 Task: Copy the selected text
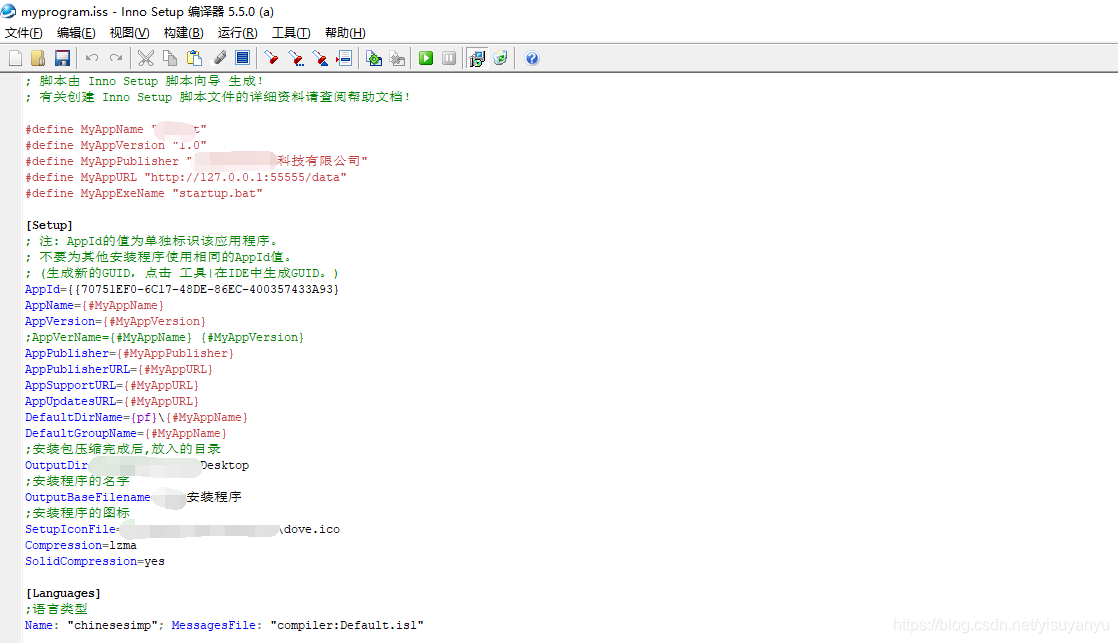[170, 58]
